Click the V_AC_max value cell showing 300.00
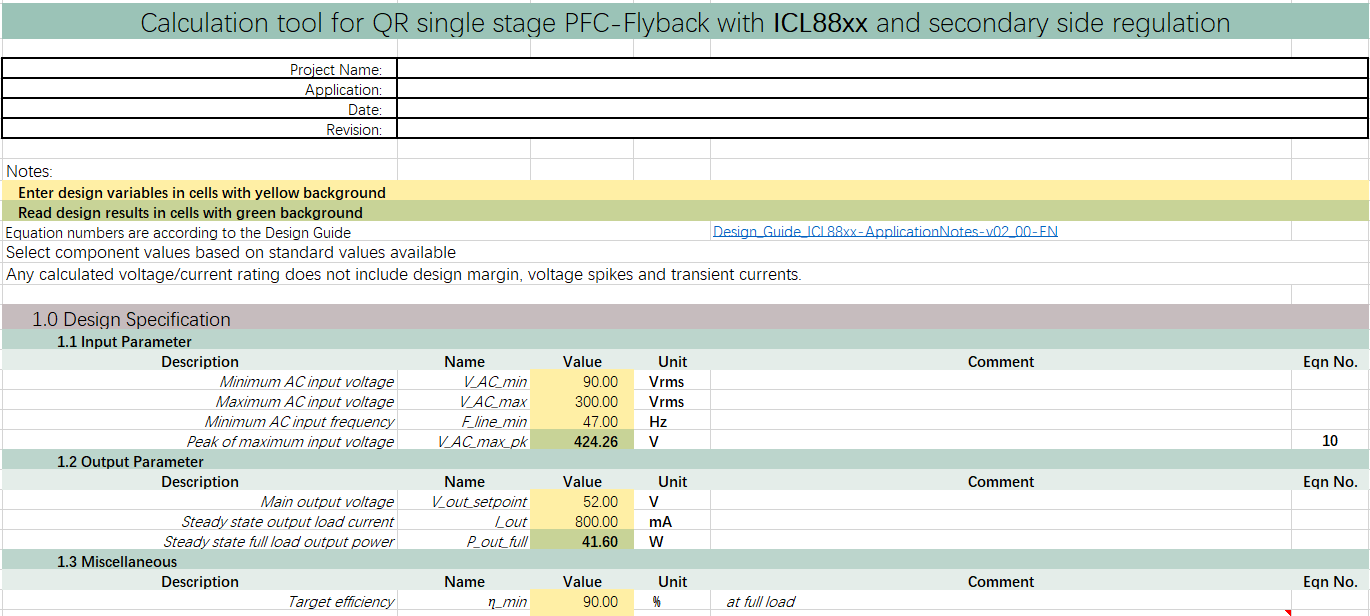 coord(582,402)
